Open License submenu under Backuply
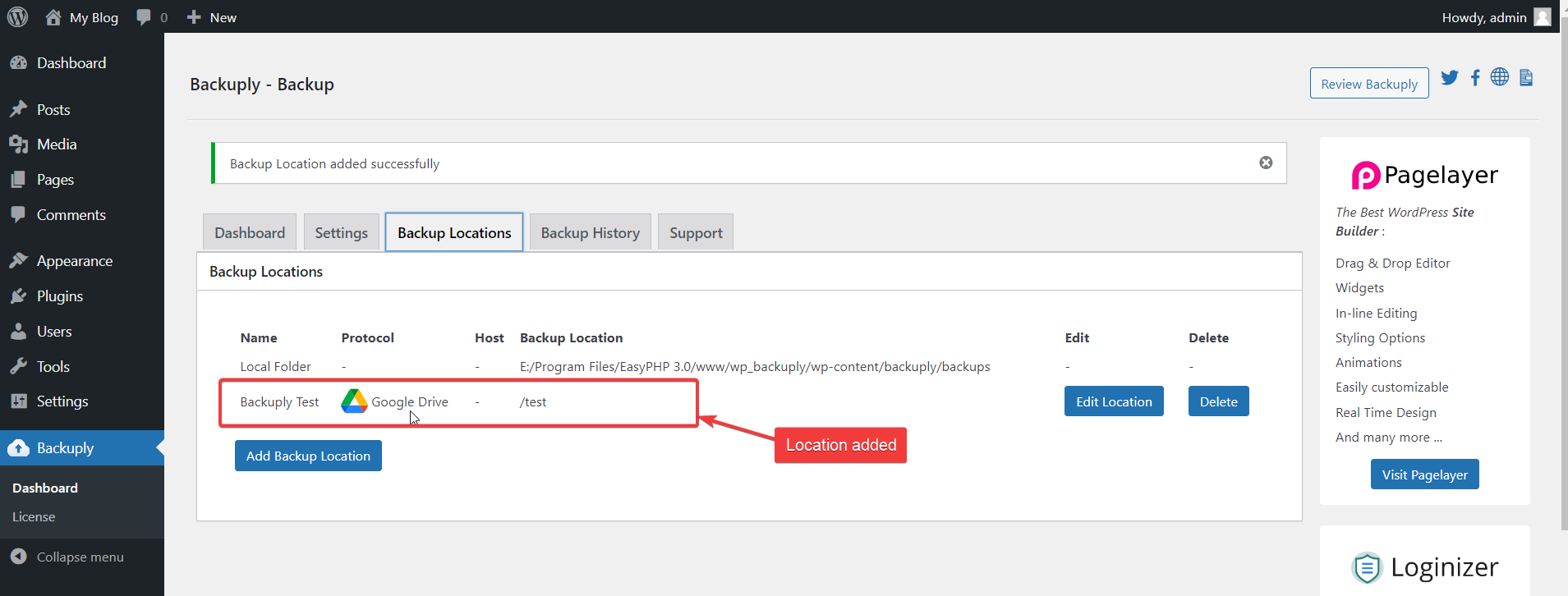This screenshot has width=1568, height=596. coord(34,517)
